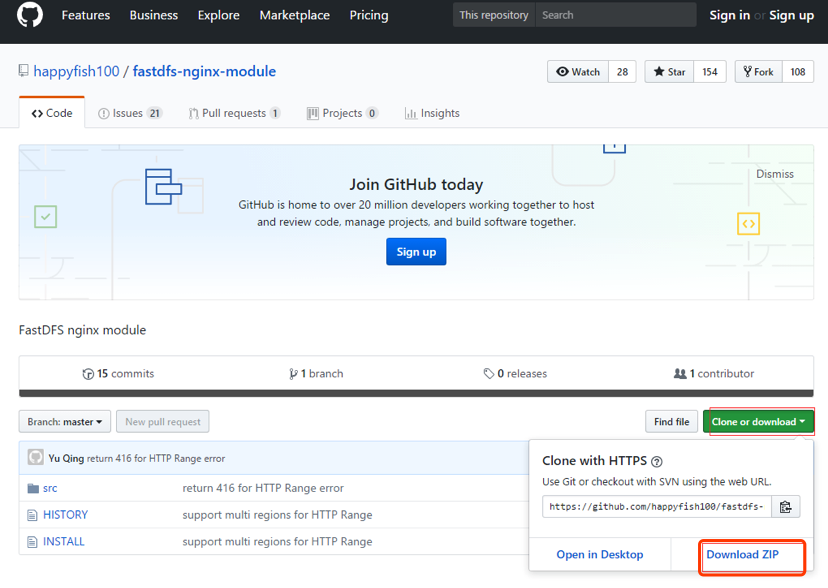Click the New pull request button

(163, 422)
